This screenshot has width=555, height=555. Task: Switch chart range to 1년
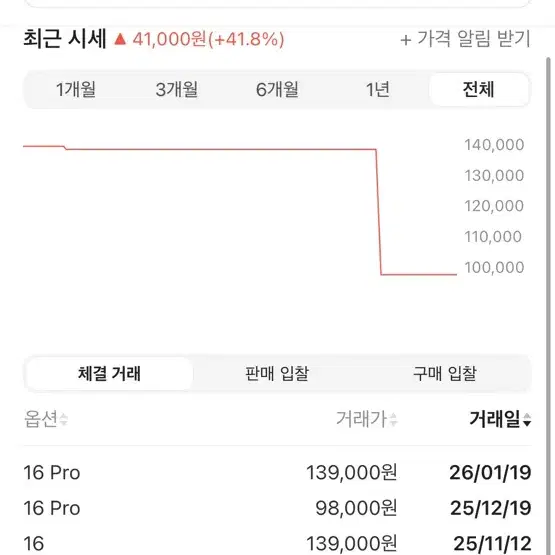point(378,90)
